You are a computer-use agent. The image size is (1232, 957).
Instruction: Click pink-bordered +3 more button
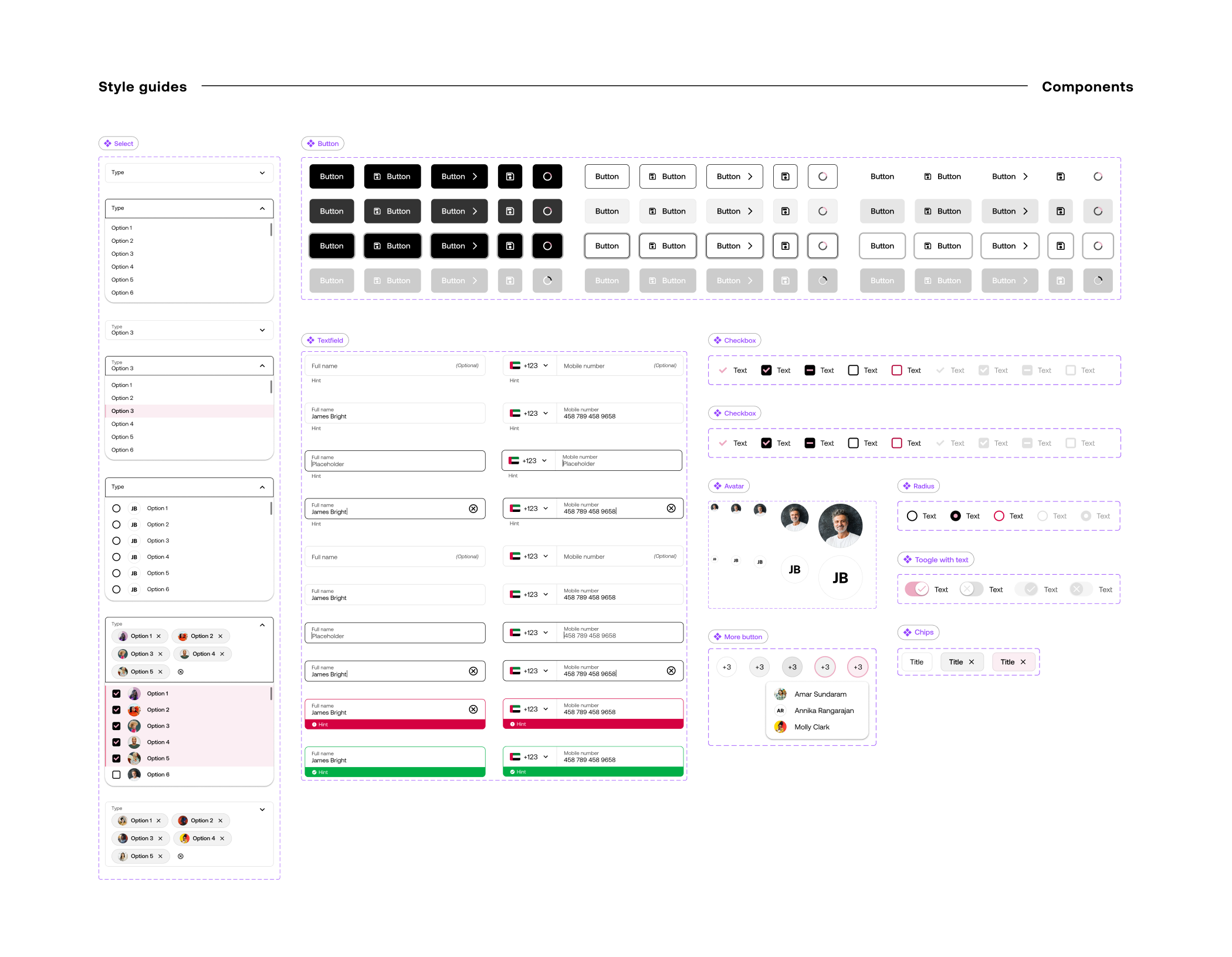coord(825,667)
